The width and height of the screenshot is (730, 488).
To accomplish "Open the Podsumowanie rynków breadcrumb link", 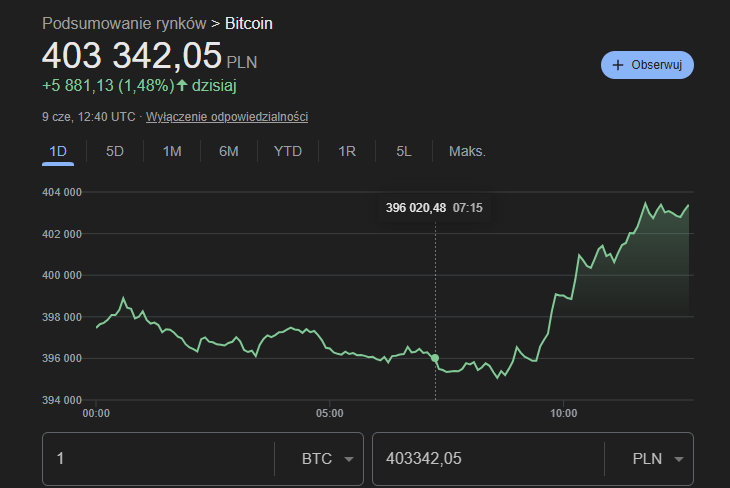I will (x=124, y=23).
